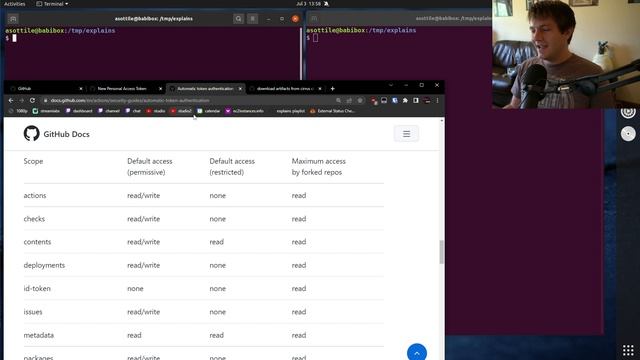Screen dimensions: 640x360
Task: Open the chat bookmark
Action: 133,111
